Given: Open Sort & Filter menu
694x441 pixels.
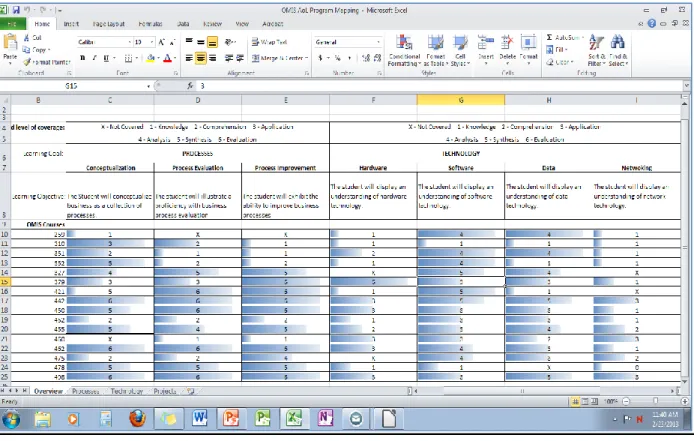Looking at the screenshot, I should 596,50.
